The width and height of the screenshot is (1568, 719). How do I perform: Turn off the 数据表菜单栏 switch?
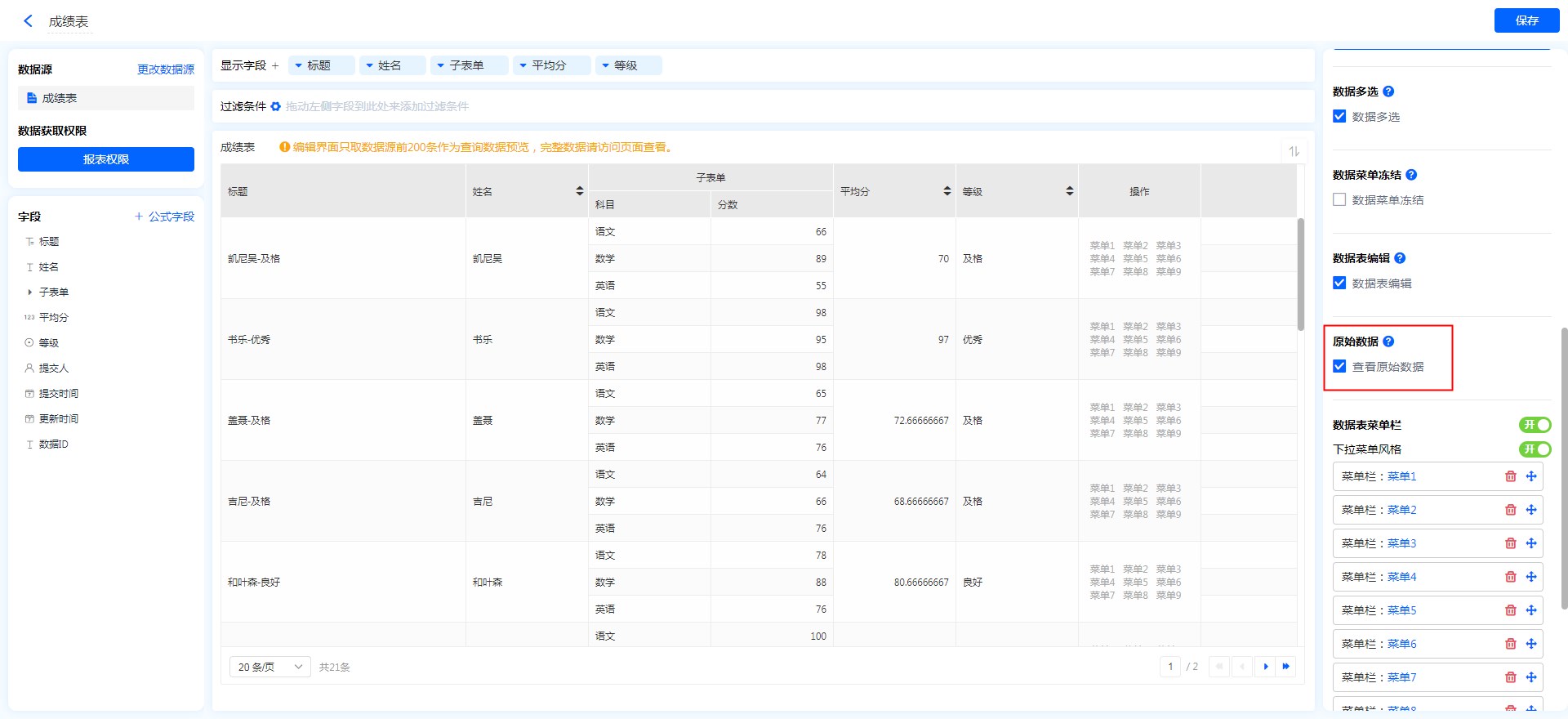coord(1535,425)
